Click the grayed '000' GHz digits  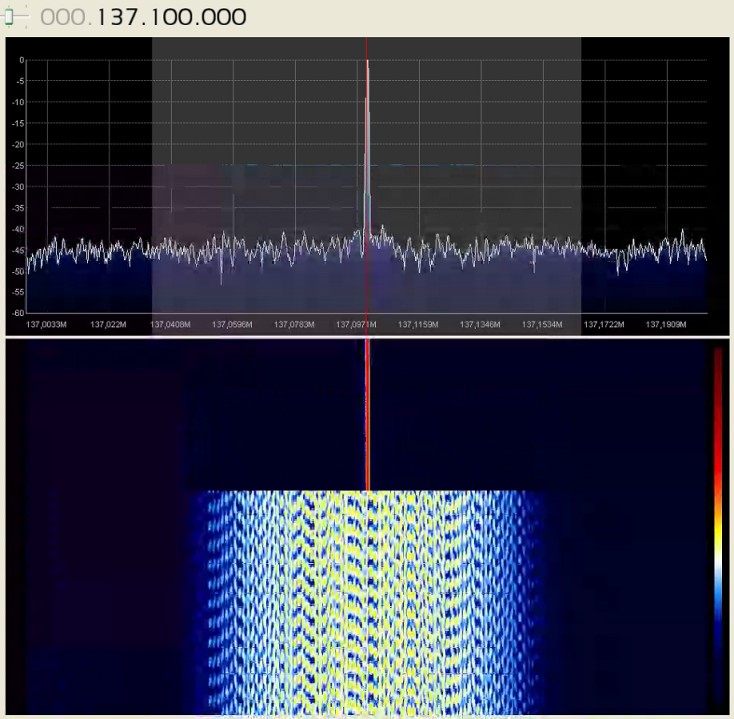click(64, 18)
